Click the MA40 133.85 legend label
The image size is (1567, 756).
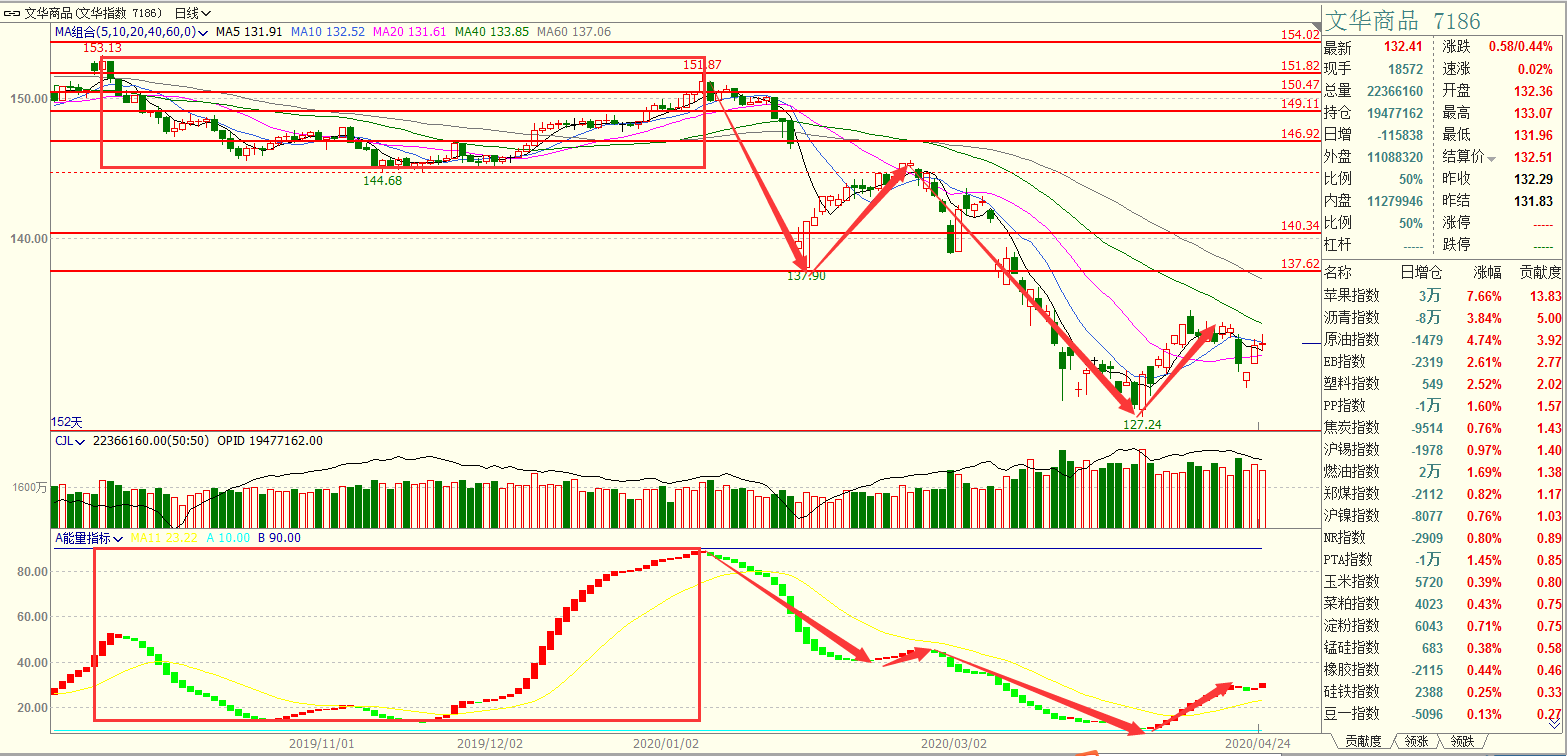[x=492, y=32]
